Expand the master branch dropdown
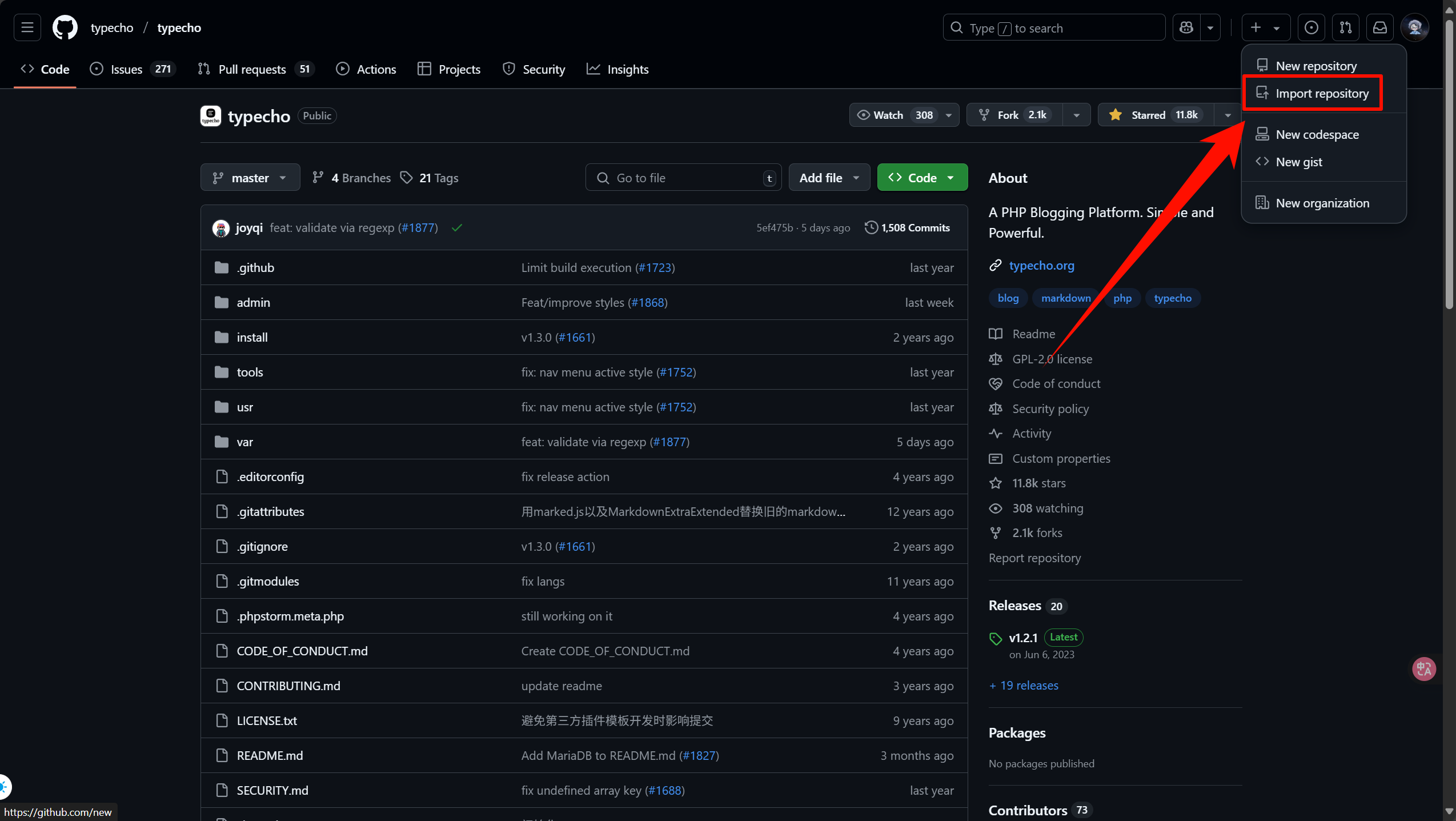Viewport: 1456px width, 821px height. (x=250, y=178)
